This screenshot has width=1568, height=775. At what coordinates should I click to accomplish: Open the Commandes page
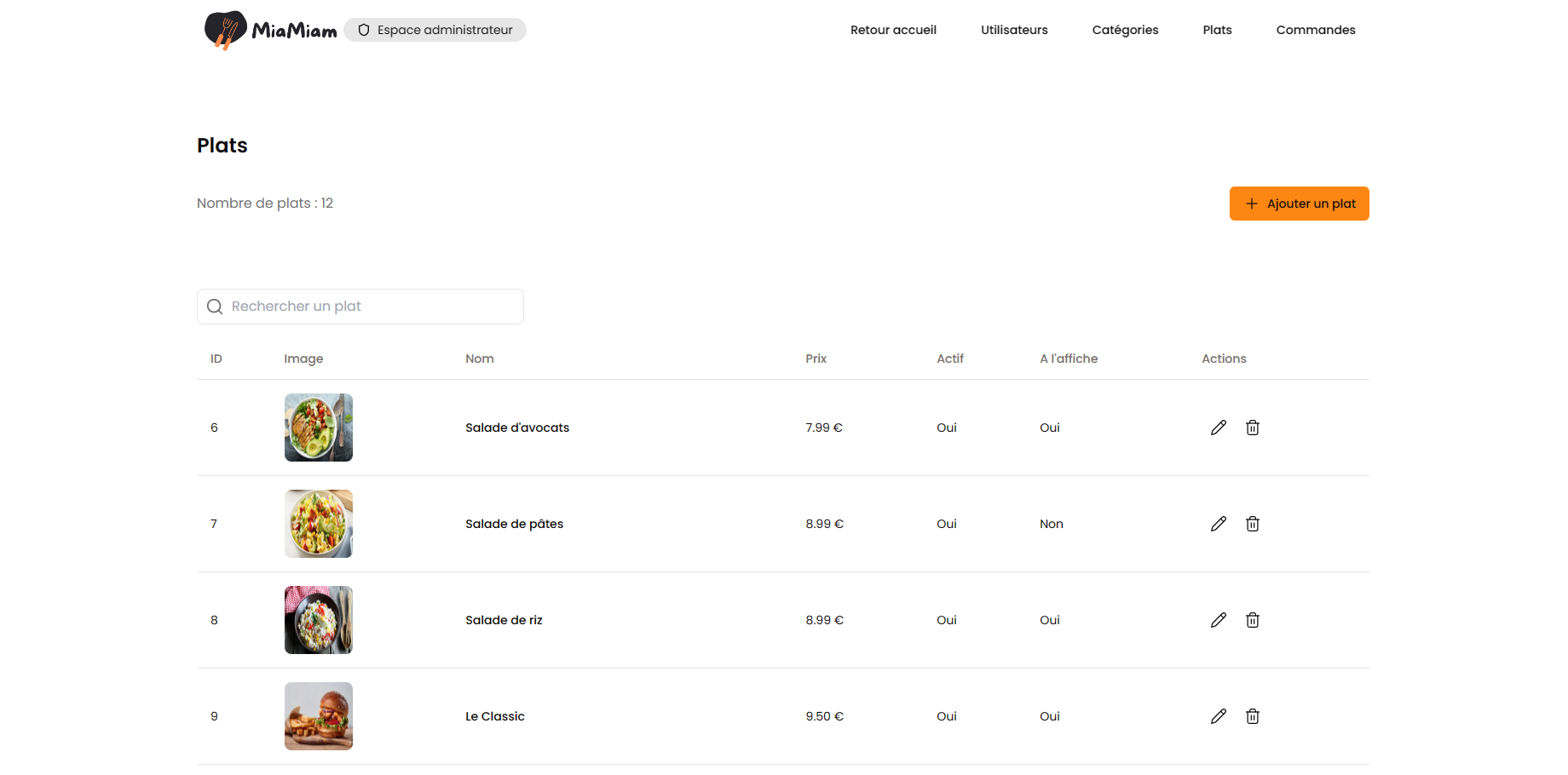click(x=1316, y=30)
